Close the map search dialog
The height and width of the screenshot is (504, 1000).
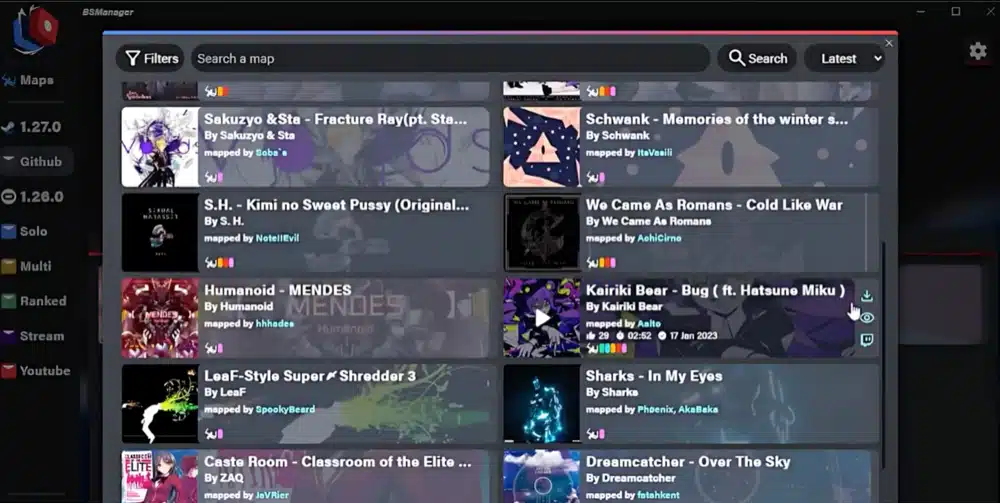tap(889, 43)
